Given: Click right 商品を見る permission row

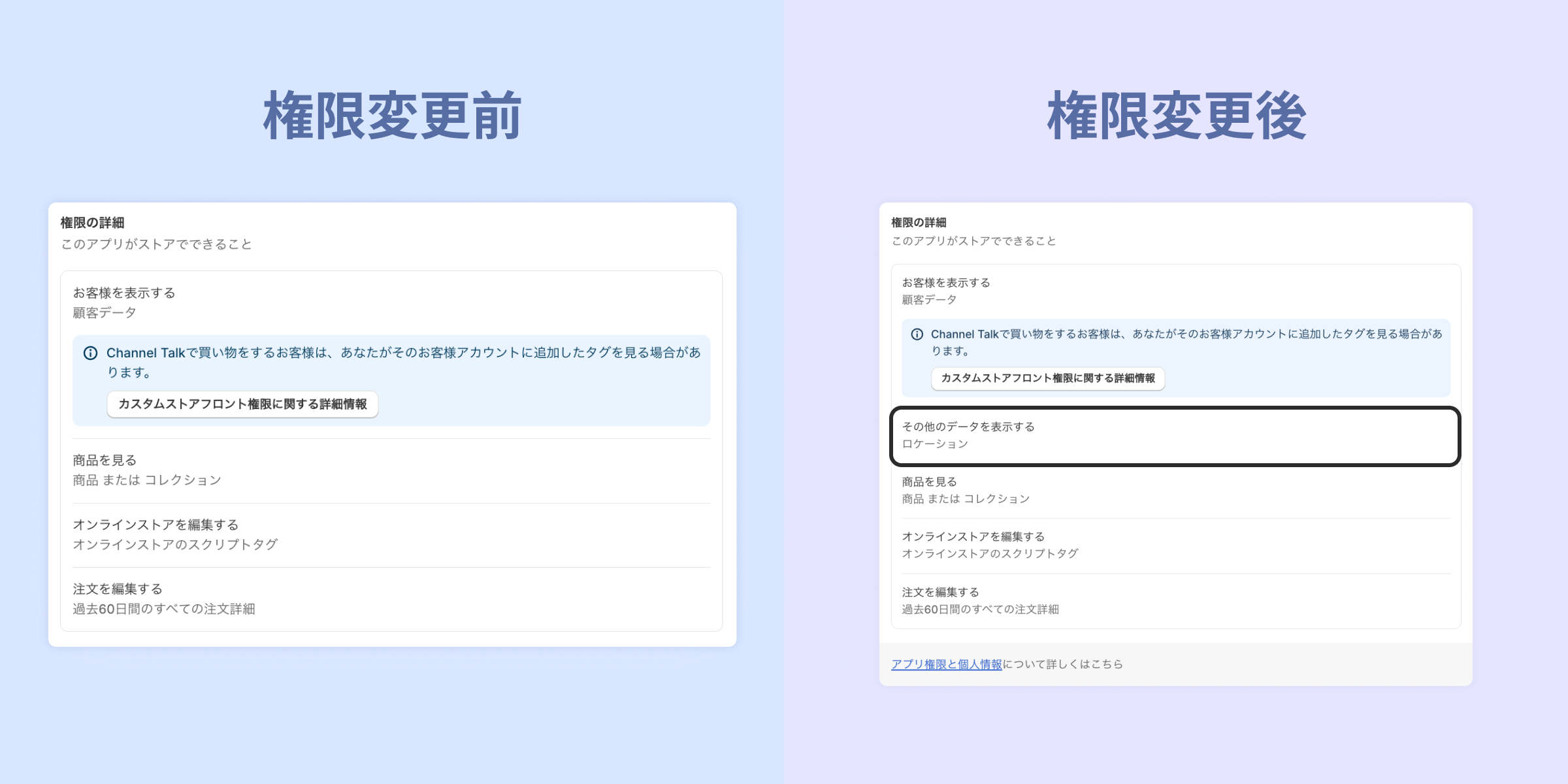Looking at the screenshot, I should click(929, 482).
